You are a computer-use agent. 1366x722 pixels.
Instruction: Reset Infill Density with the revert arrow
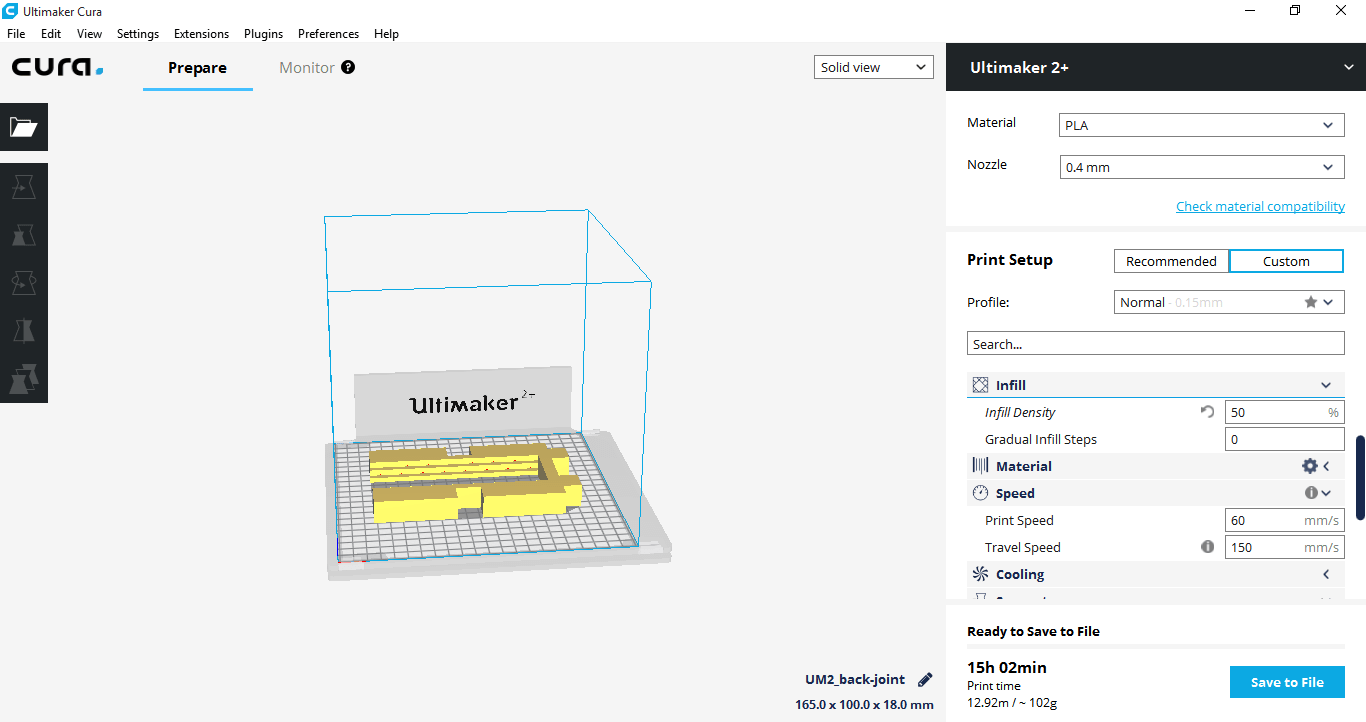coord(1207,412)
